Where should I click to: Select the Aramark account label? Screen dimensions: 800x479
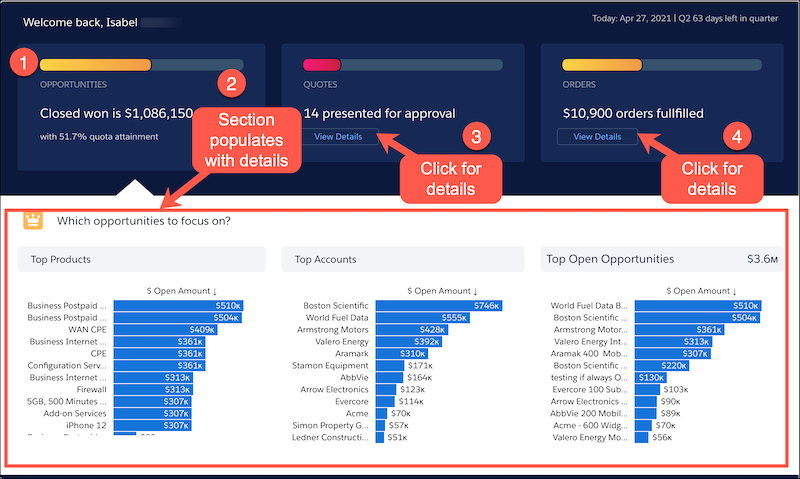click(352, 354)
